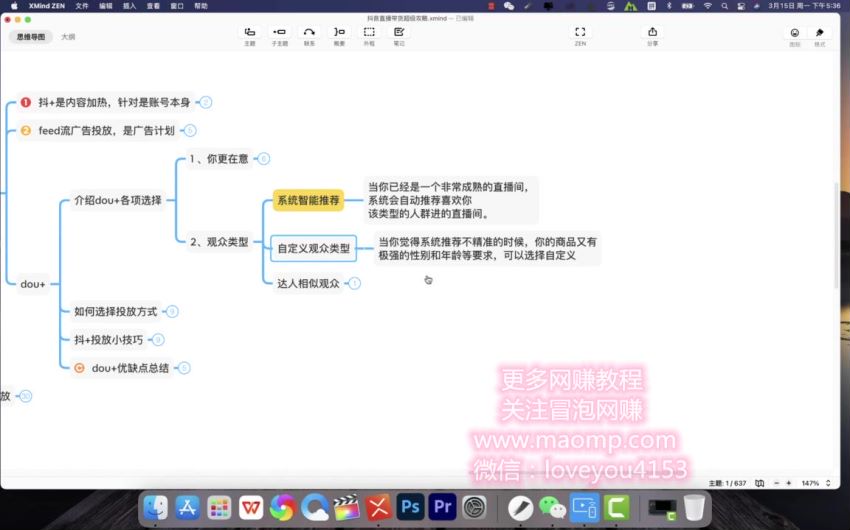Viewport: 850px width, 530px height.
Task: Click the 主题: 1 / 637 topic counter
Action: click(727, 483)
